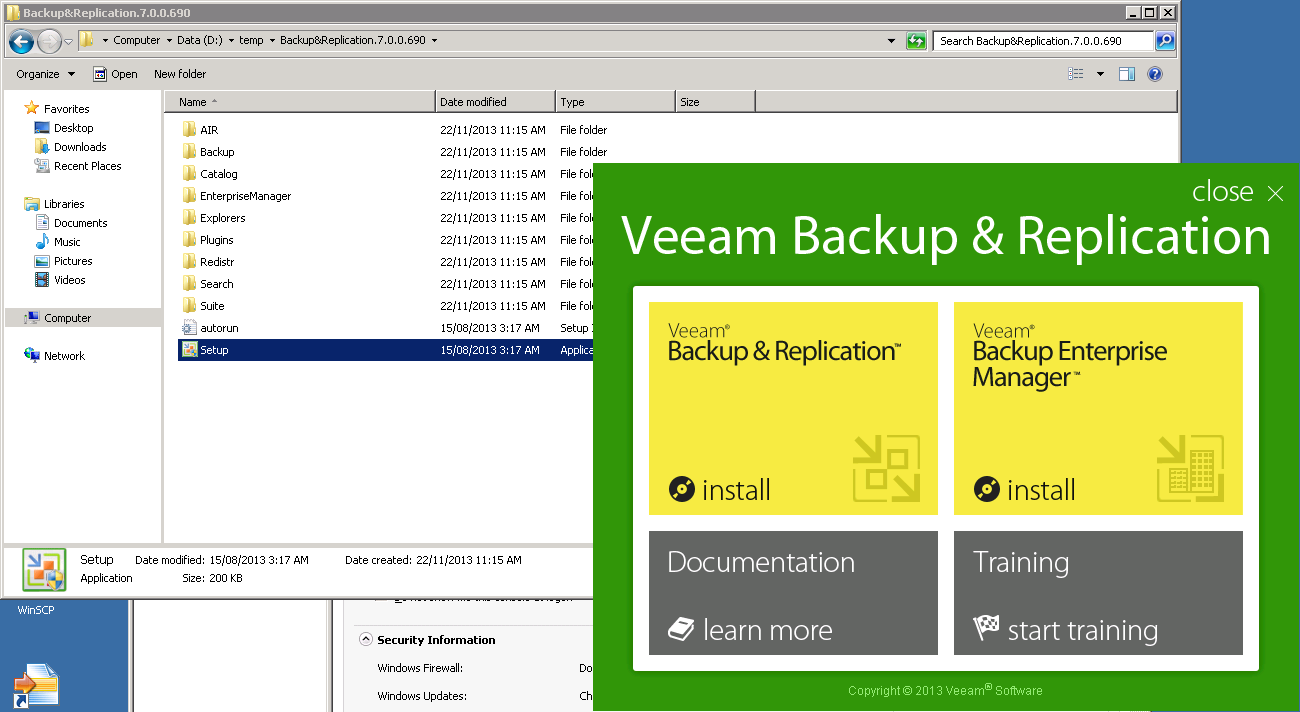Select the Suite folder icon
This screenshot has height=712, width=1300.
coord(190,306)
